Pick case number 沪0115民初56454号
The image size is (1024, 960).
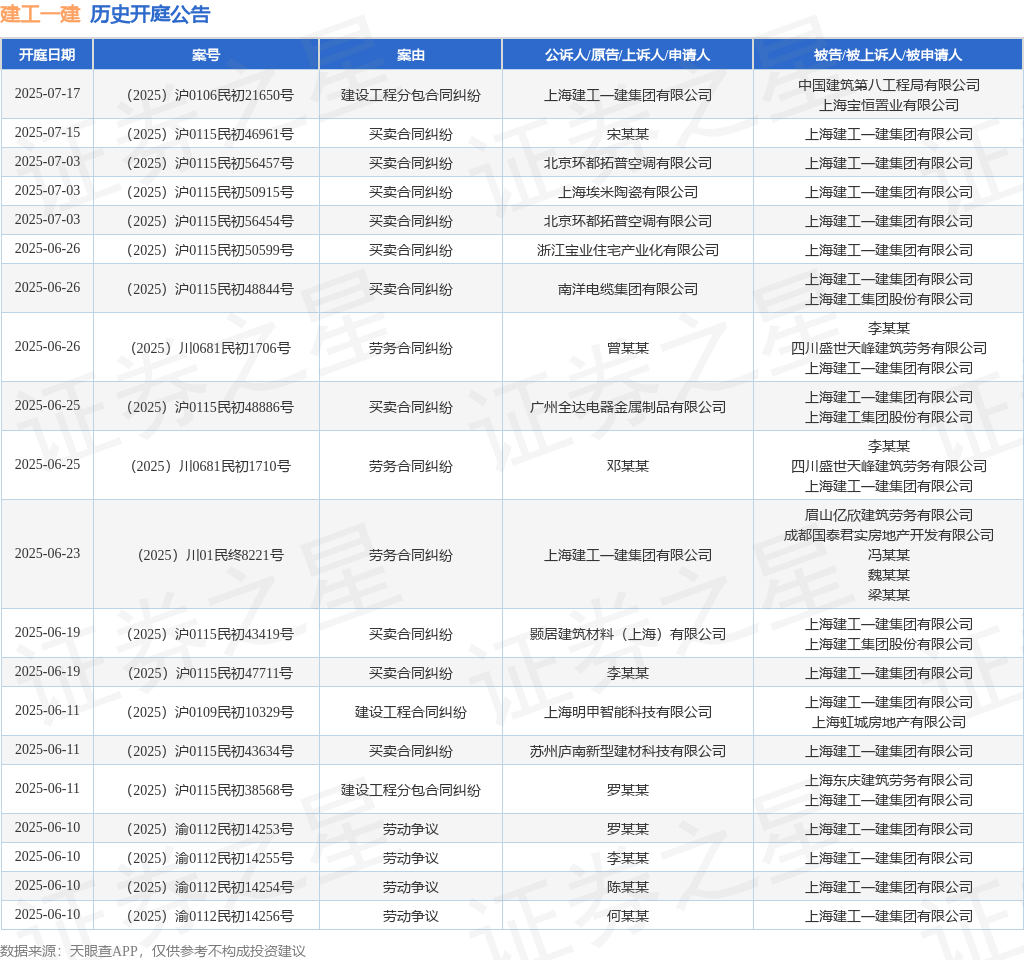(210, 221)
